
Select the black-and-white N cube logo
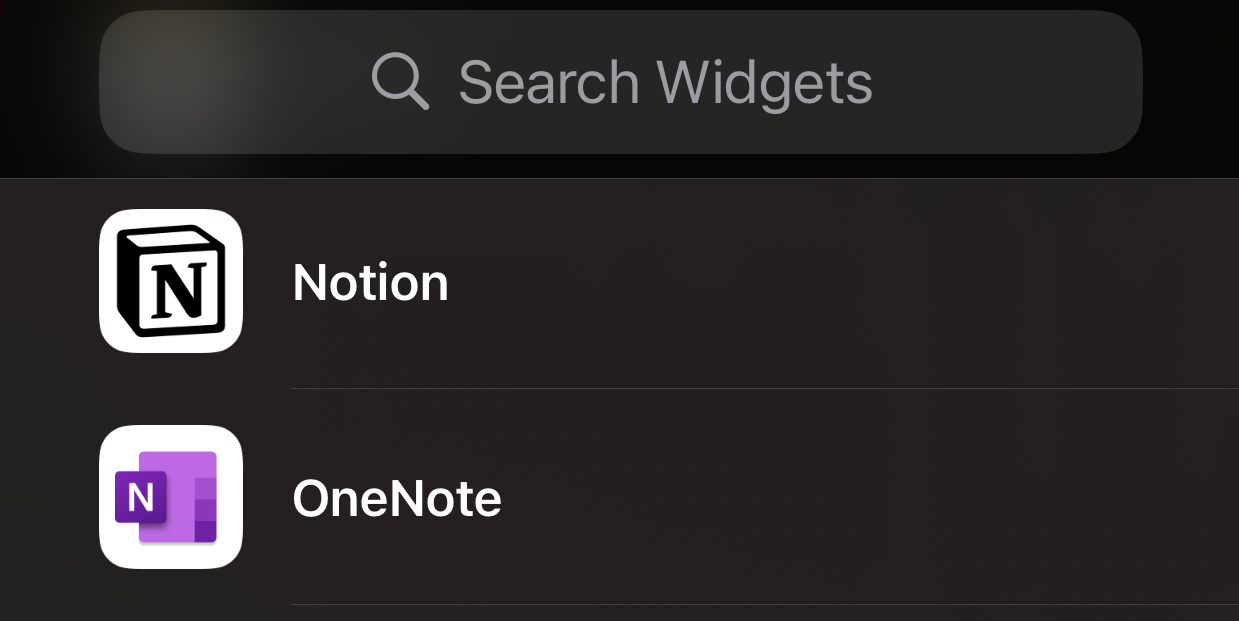point(171,281)
